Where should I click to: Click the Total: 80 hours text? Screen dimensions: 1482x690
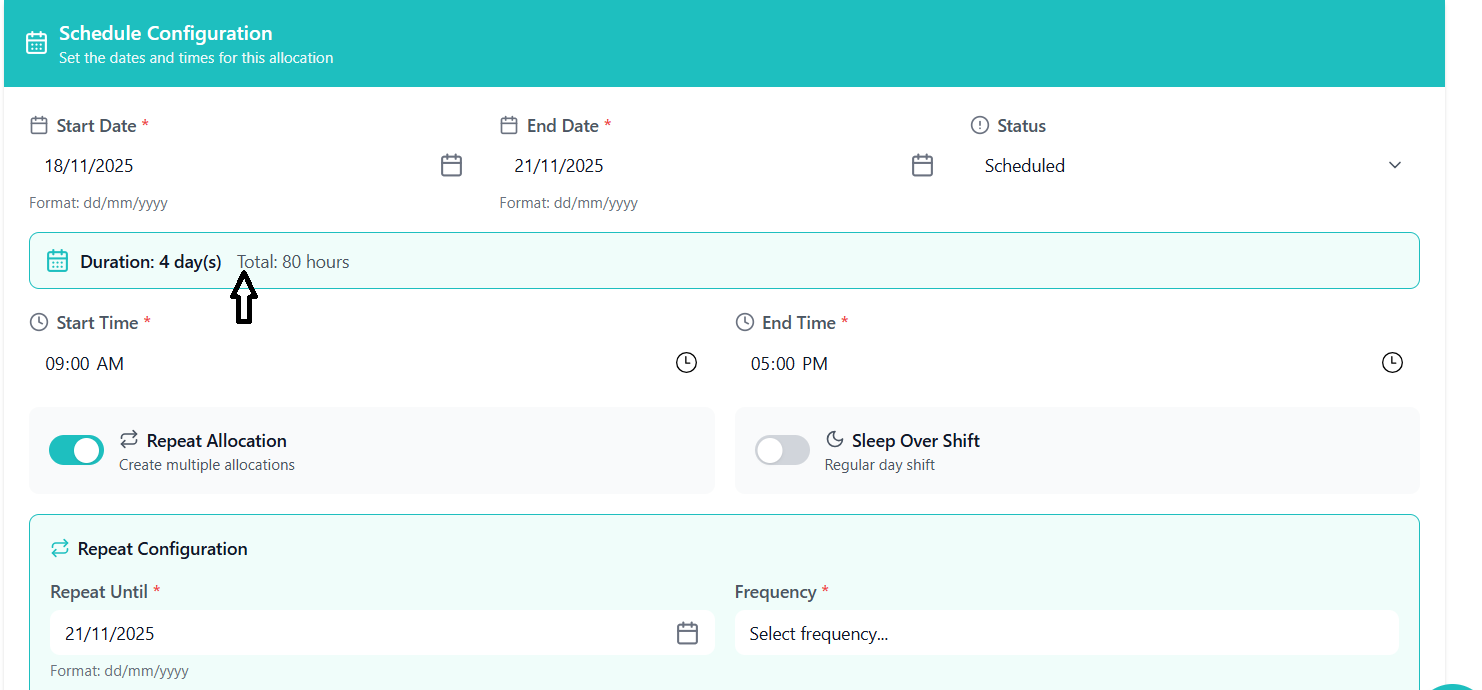(x=293, y=262)
